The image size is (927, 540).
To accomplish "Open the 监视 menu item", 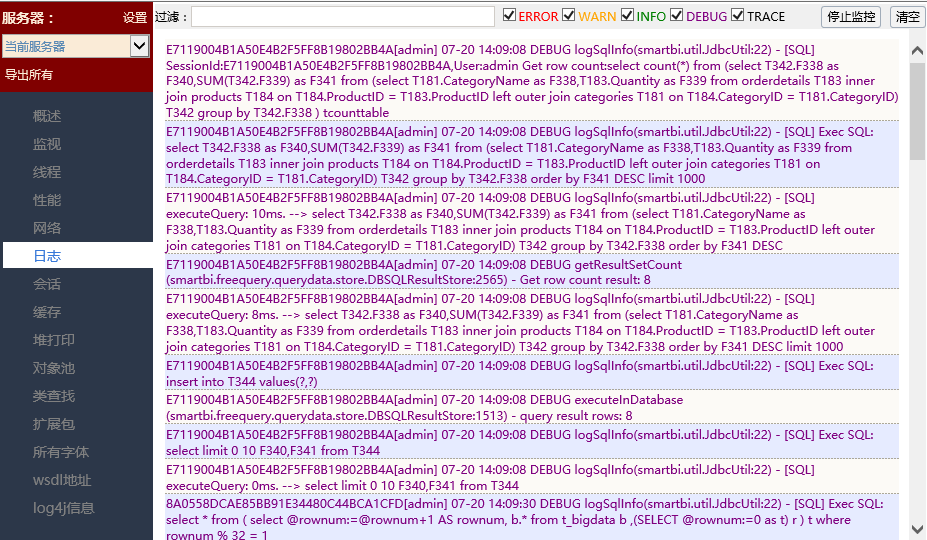I will point(47,144).
